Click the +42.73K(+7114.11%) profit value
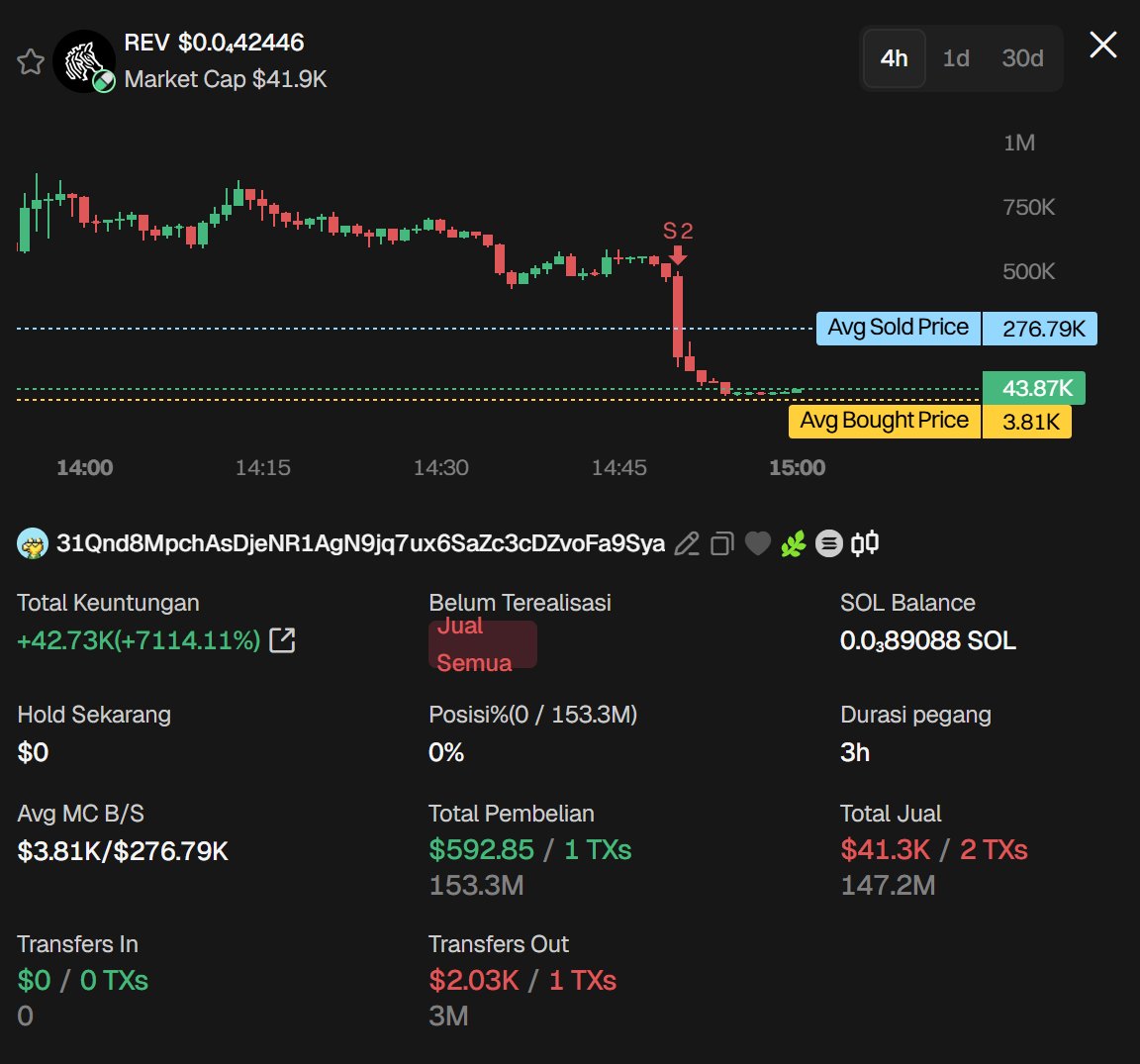1140x1064 pixels. 139,640
